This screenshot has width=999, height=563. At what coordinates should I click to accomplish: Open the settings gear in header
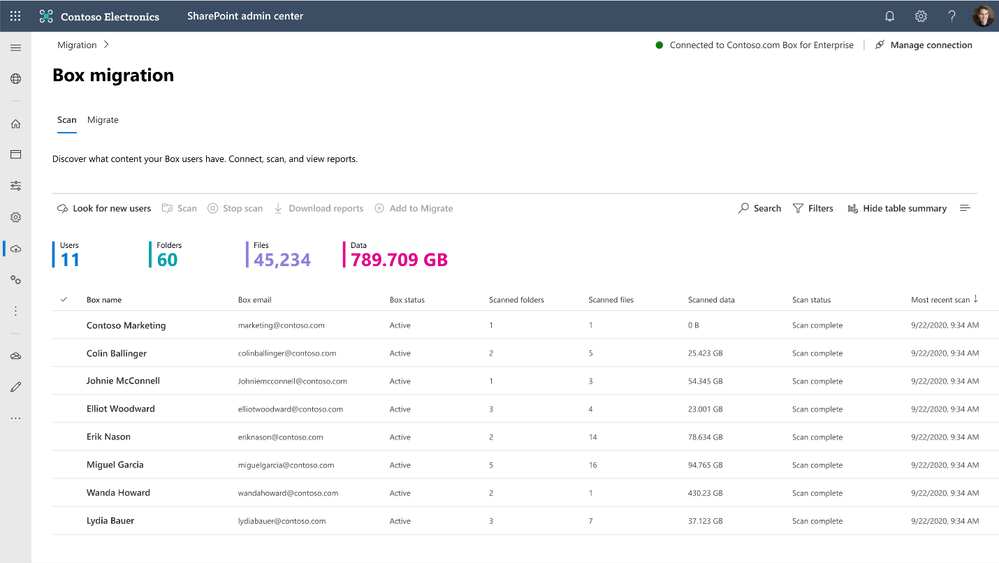coord(921,17)
